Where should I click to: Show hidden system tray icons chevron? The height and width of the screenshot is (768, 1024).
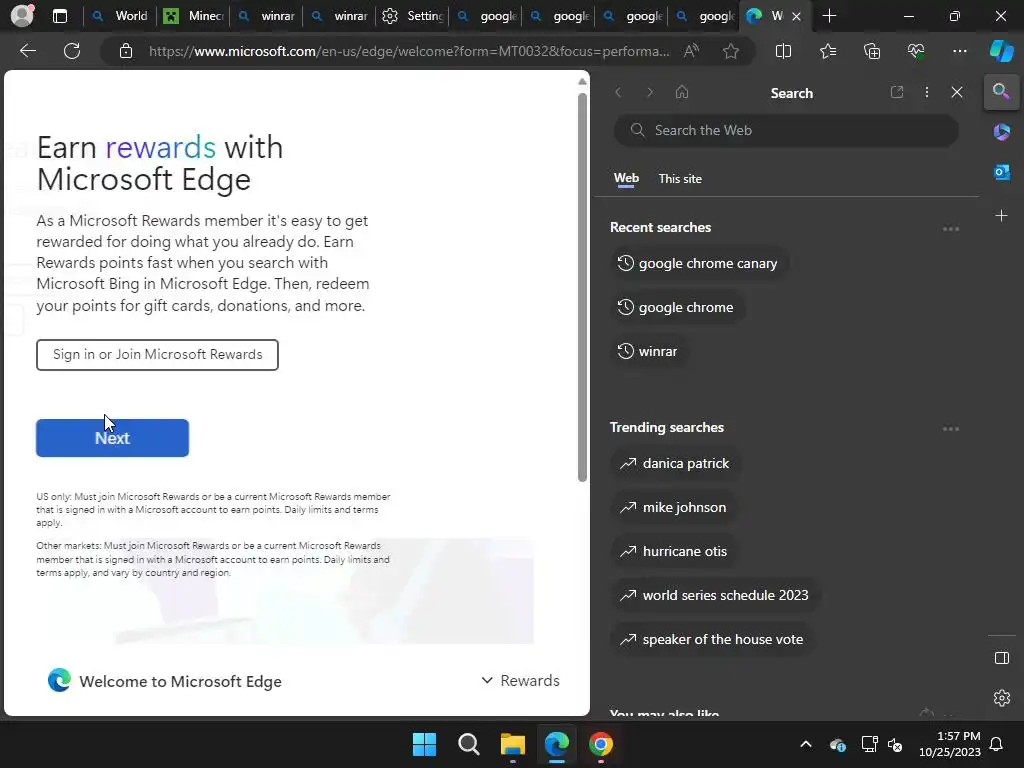tap(806, 744)
